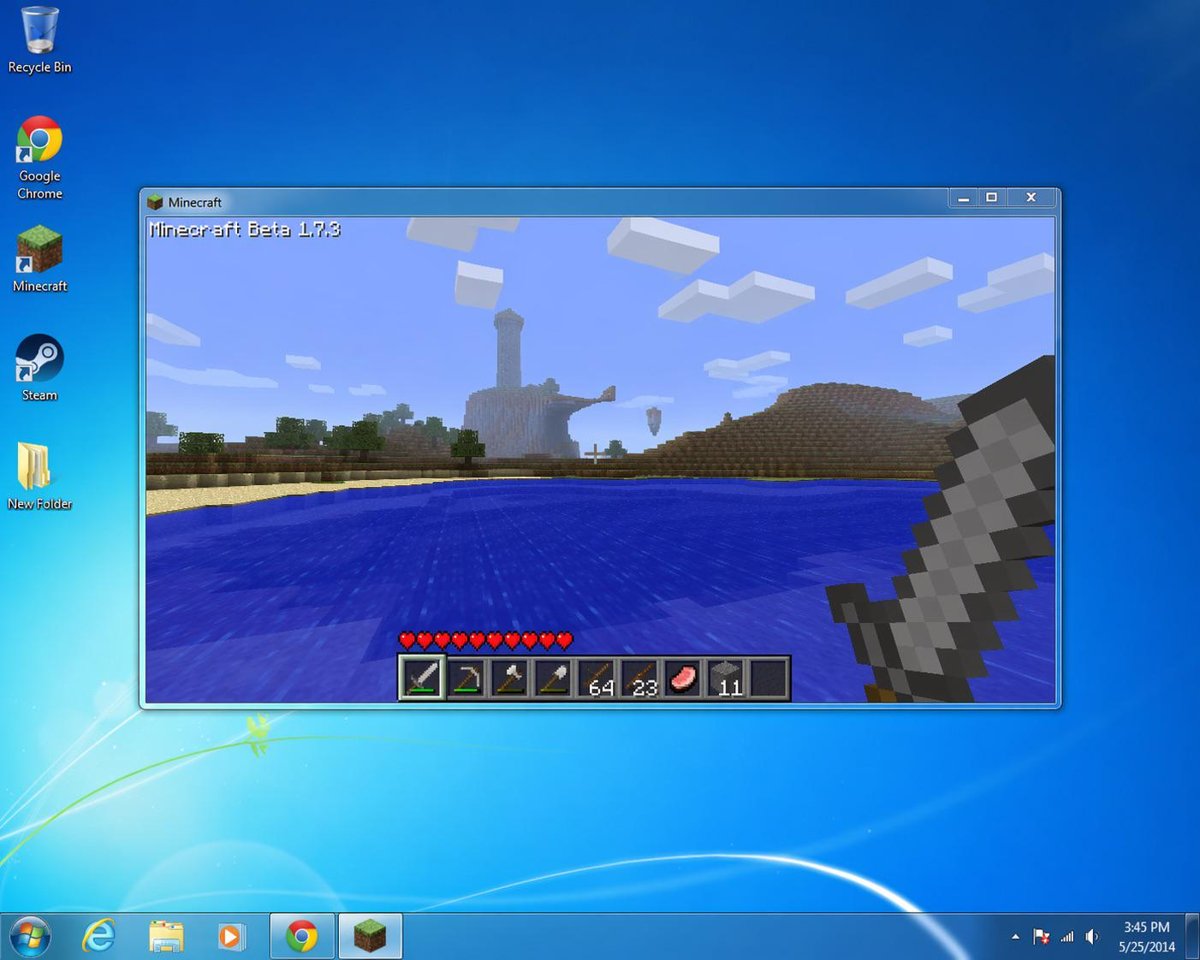The height and width of the screenshot is (960, 1200).
Task: Select the Steam desktop shortcut
Action: 40,368
